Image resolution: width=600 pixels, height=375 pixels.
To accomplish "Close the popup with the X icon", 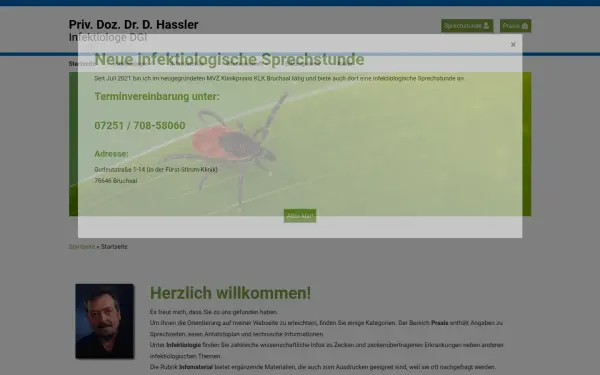I will 513,44.
